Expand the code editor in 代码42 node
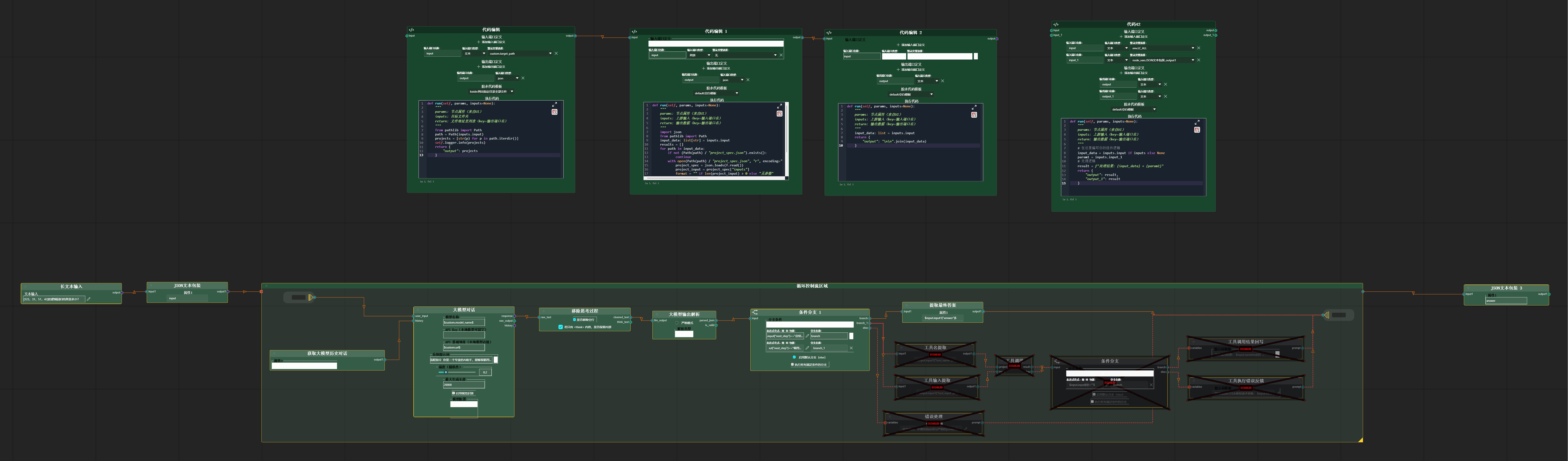The height and width of the screenshot is (461, 1568). click(x=1197, y=122)
